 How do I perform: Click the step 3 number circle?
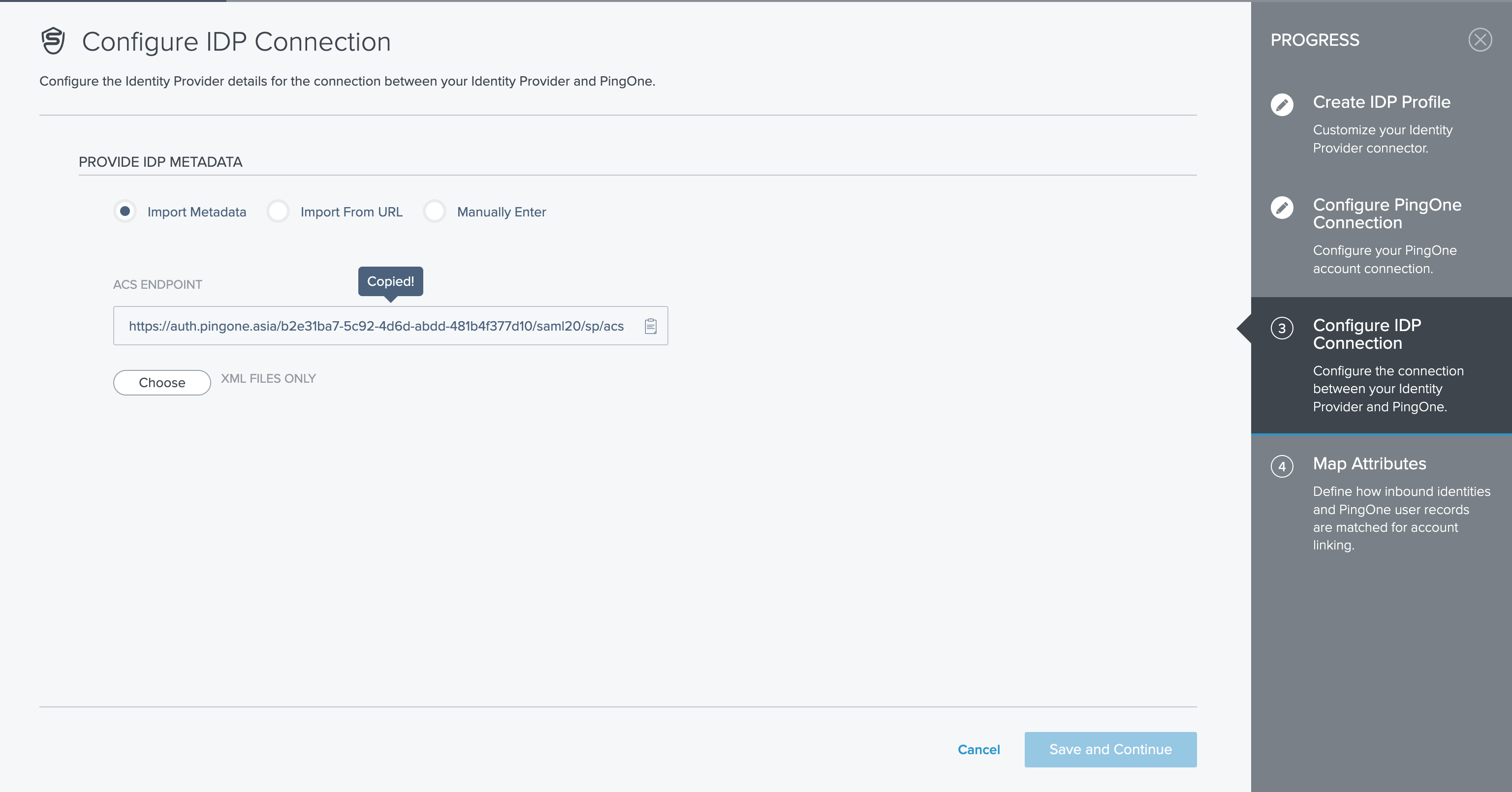click(x=1283, y=329)
